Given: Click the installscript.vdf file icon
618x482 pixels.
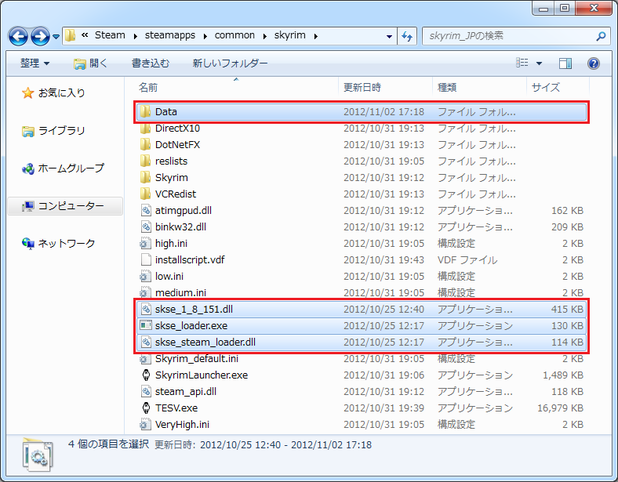Looking at the screenshot, I should 146,260.
